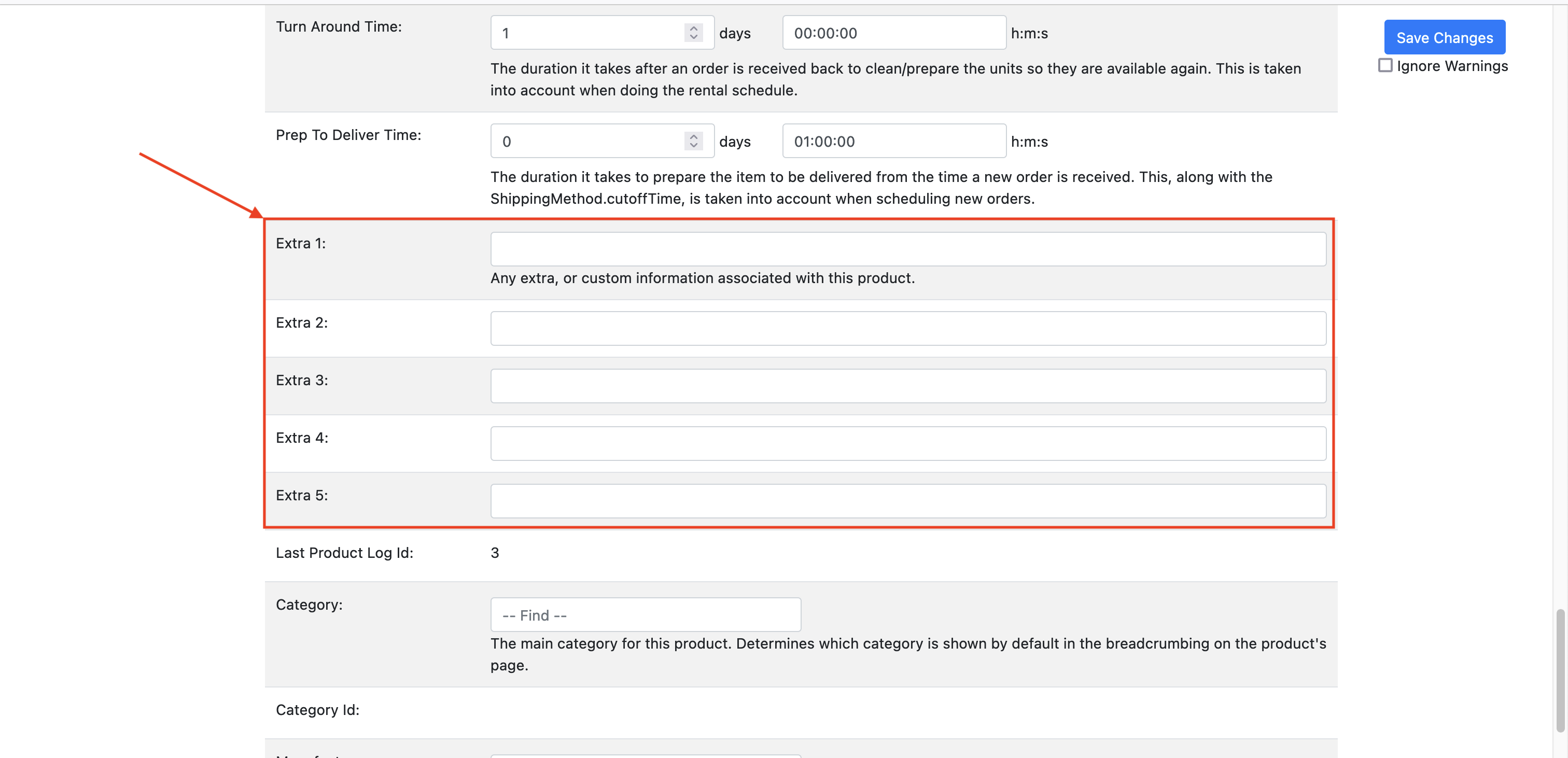Click the Turn Around Time h:m:s field
Viewport: 1568px width, 758px height.
click(893, 33)
